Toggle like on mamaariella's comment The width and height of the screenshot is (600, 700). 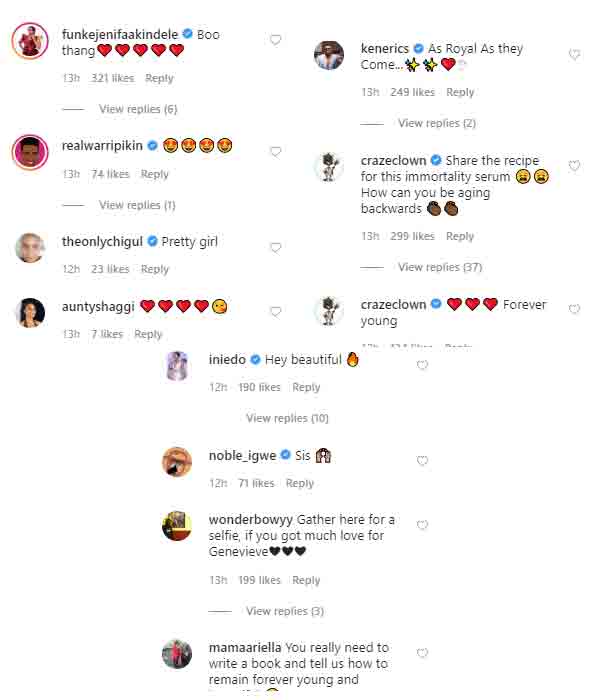(422, 653)
